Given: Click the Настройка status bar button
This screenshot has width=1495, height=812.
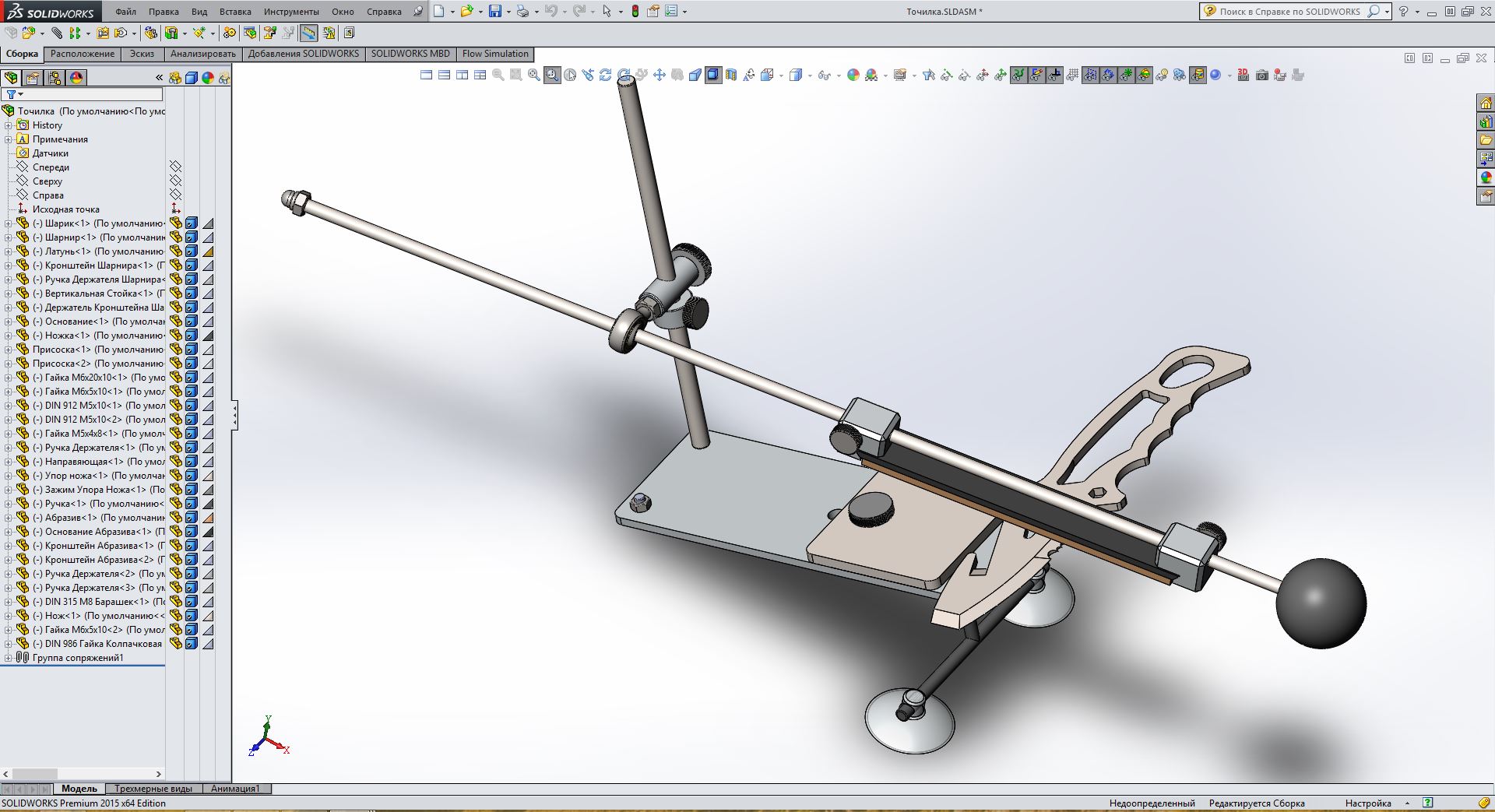Looking at the screenshot, I should pos(1368,803).
